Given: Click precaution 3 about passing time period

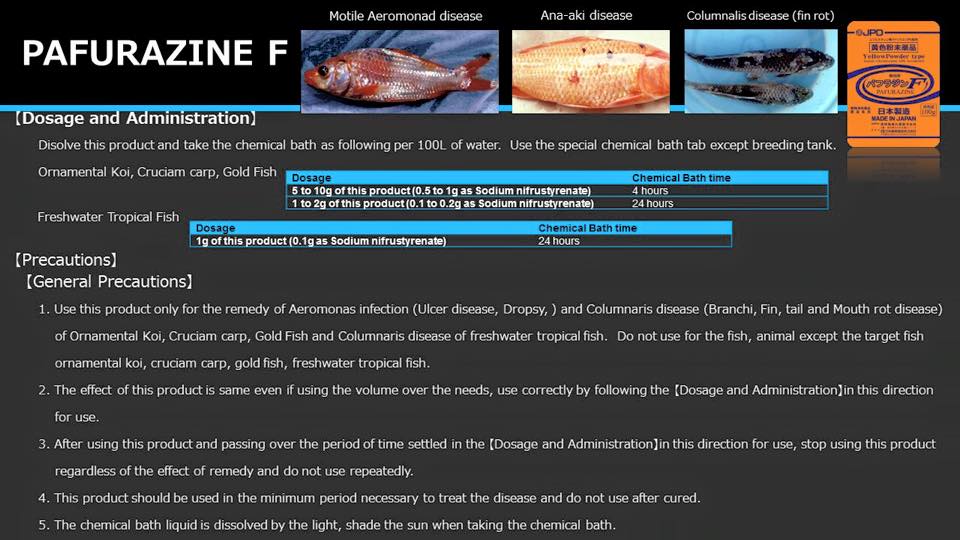Looking at the screenshot, I should [x=487, y=444].
